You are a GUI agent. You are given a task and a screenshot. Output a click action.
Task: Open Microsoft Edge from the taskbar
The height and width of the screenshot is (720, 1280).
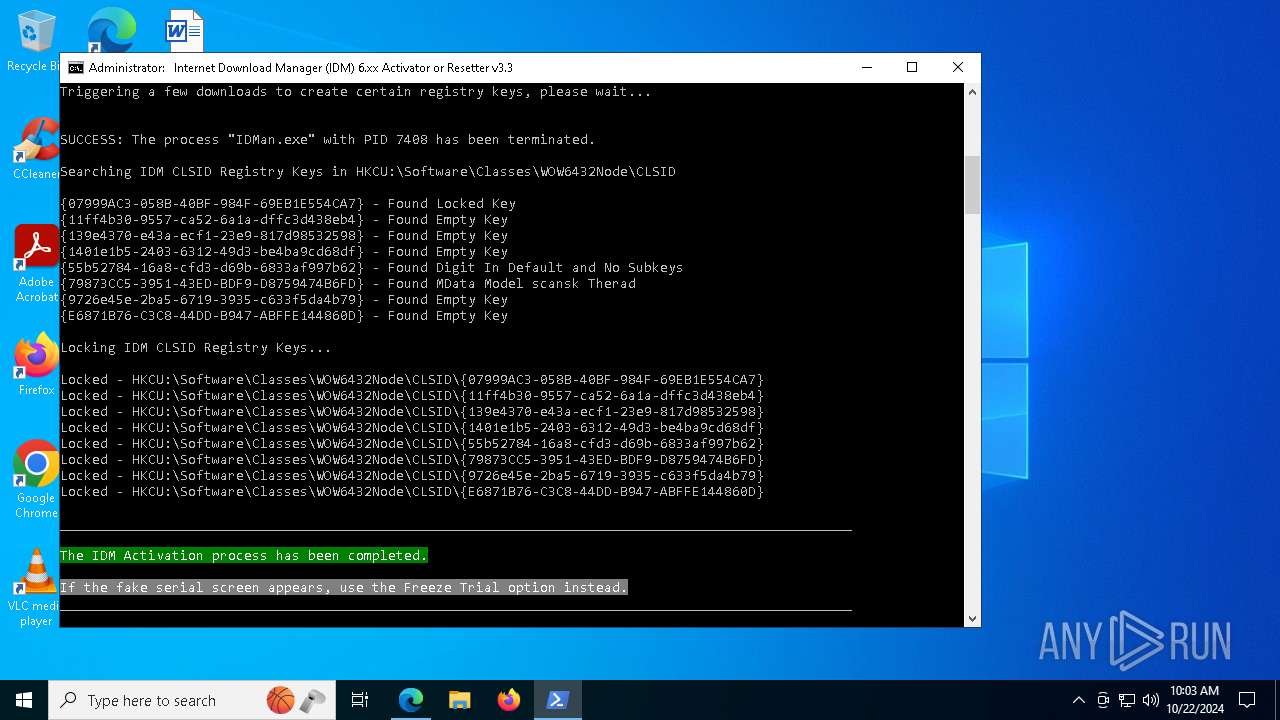coord(411,700)
